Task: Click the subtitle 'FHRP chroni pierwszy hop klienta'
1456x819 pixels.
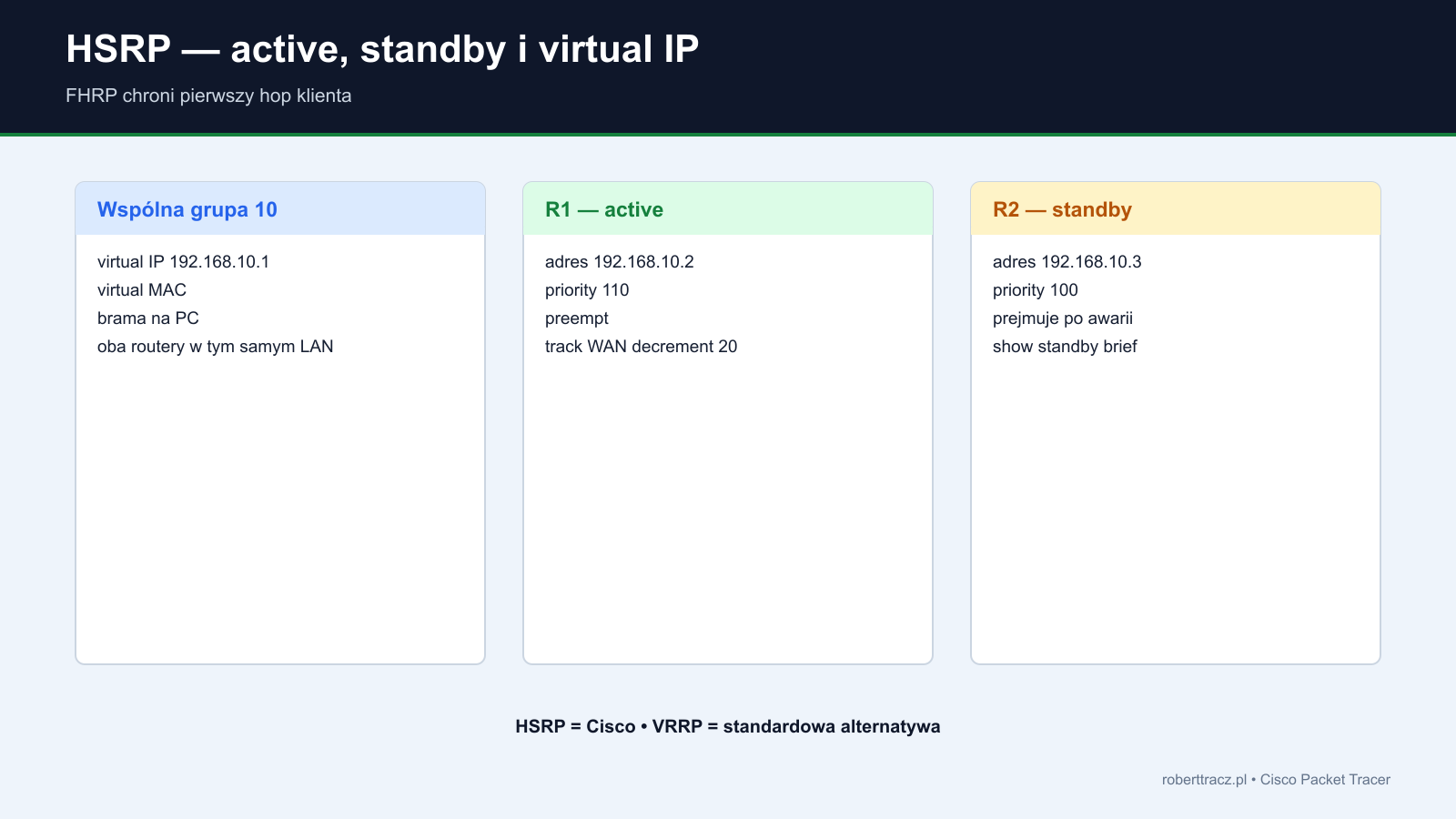Action: 208,96
